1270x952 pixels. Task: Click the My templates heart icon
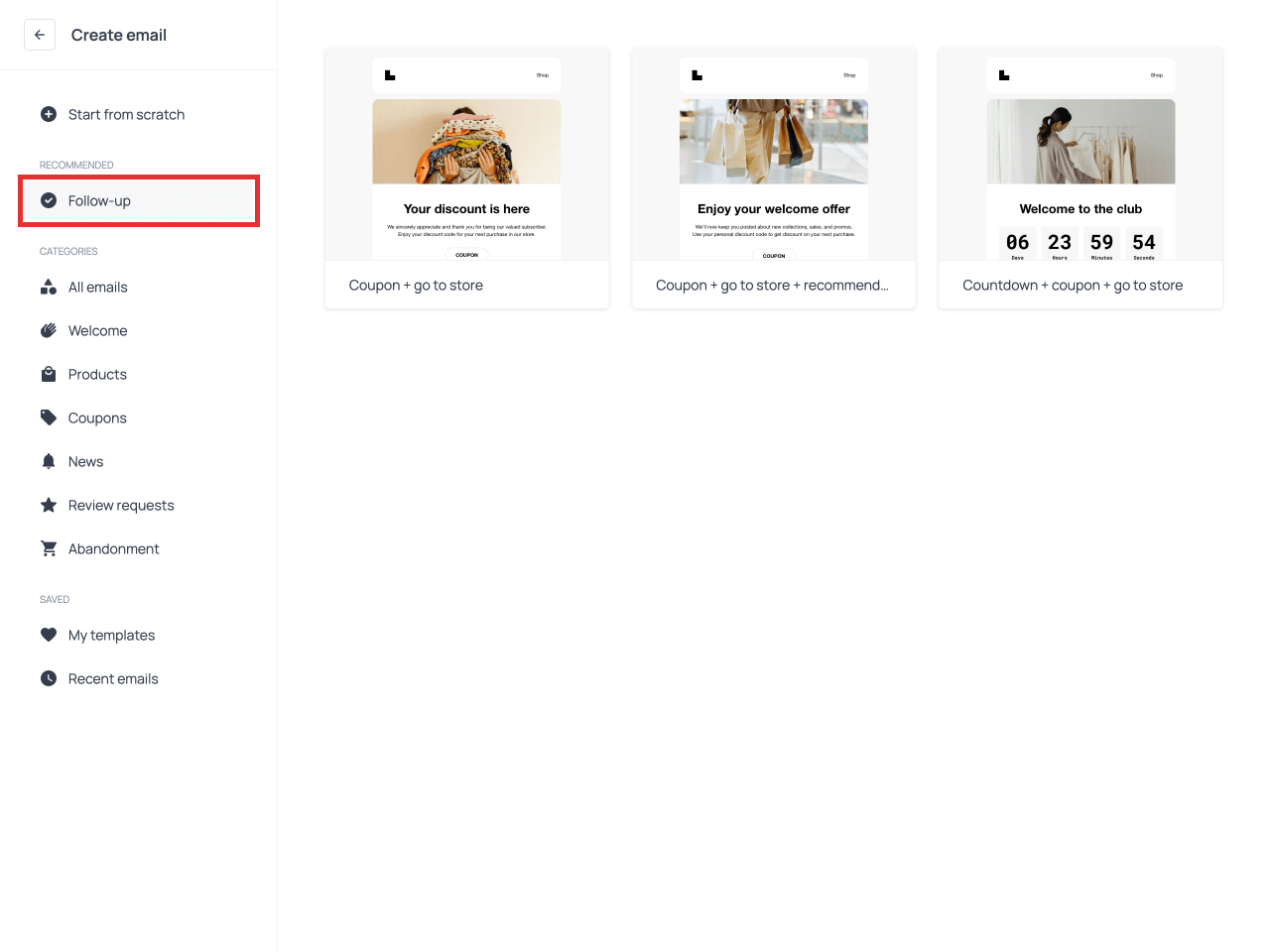pyautogui.click(x=49, y=635)
